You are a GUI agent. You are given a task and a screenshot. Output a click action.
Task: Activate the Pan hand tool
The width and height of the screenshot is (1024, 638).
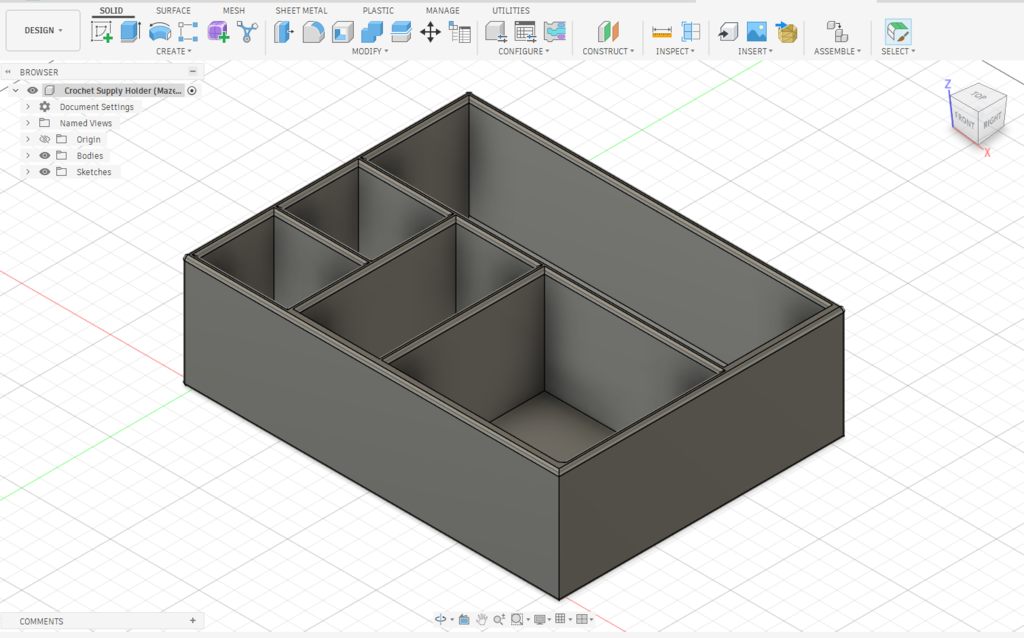pyautogui.click(x=482, y=619)
